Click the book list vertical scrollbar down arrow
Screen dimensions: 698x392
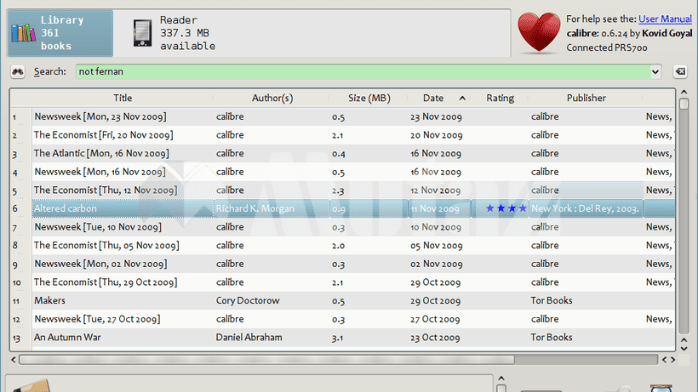[x=684, y=348]
